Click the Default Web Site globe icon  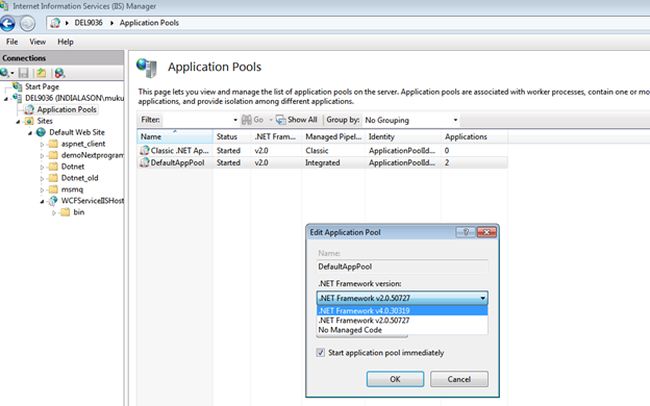click(x=41, y=132)
